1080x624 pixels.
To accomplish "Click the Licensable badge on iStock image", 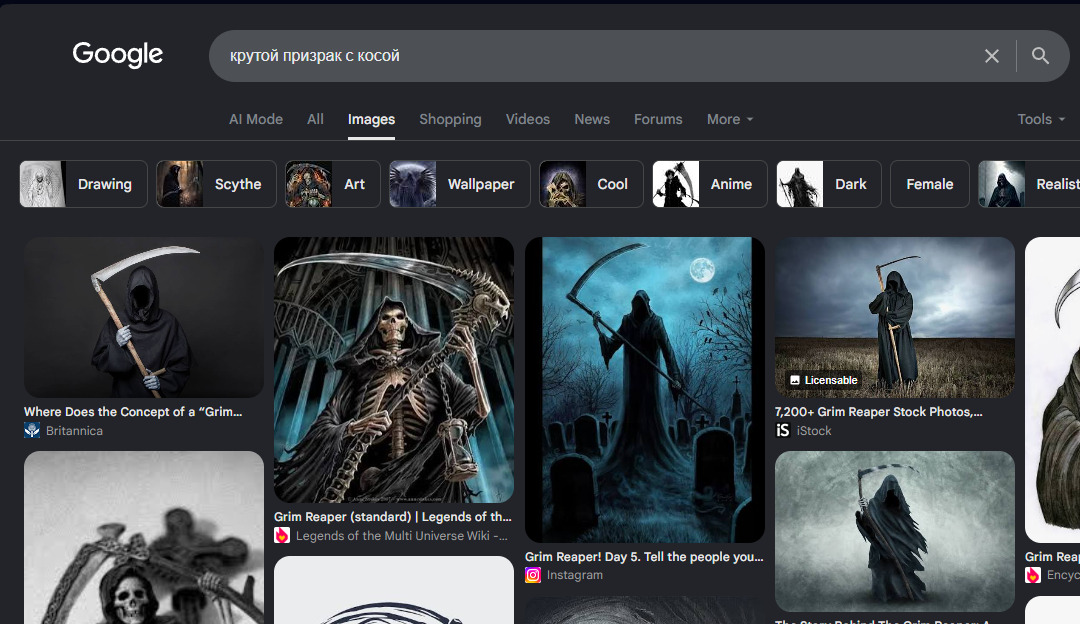I will tap(824, 380).
